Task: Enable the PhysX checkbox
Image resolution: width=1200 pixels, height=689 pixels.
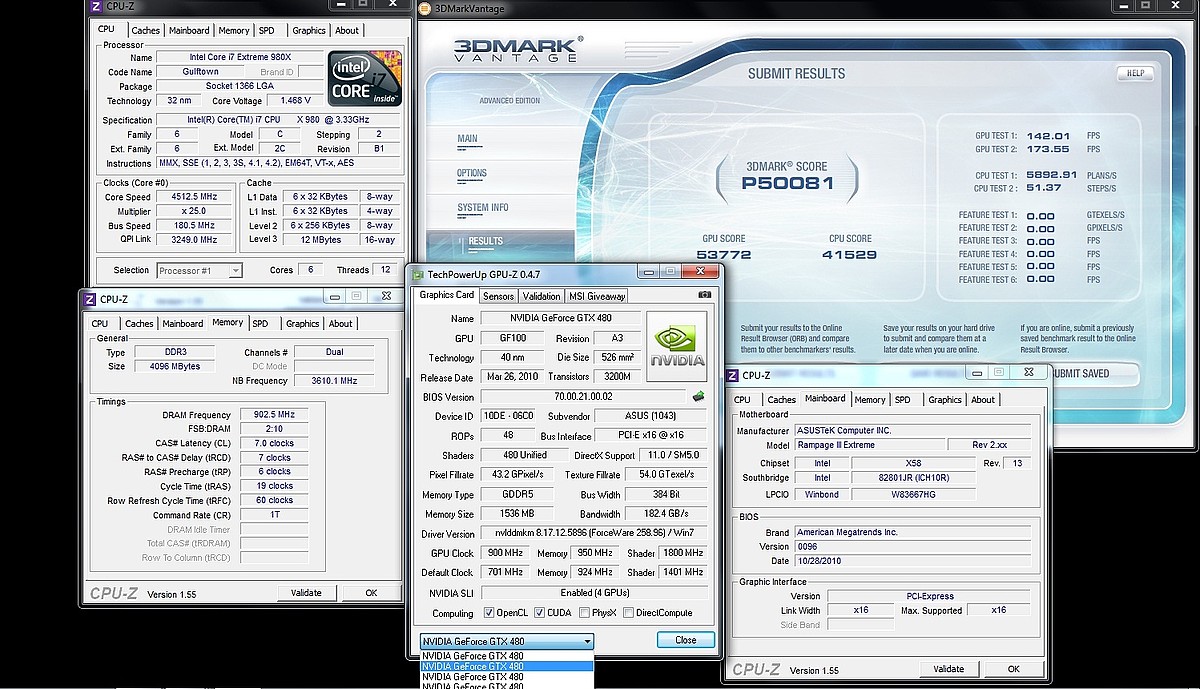Action: 586,613
